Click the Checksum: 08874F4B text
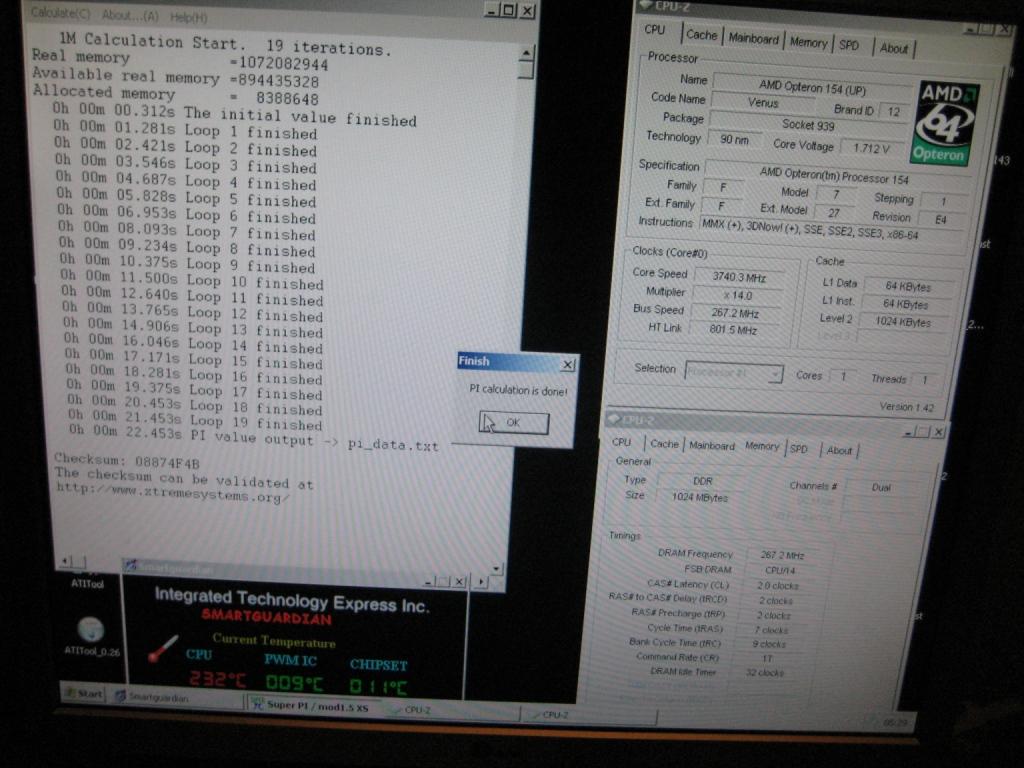Image resolution: width=1024 pixels, height=768 pixels. point(127,461)
